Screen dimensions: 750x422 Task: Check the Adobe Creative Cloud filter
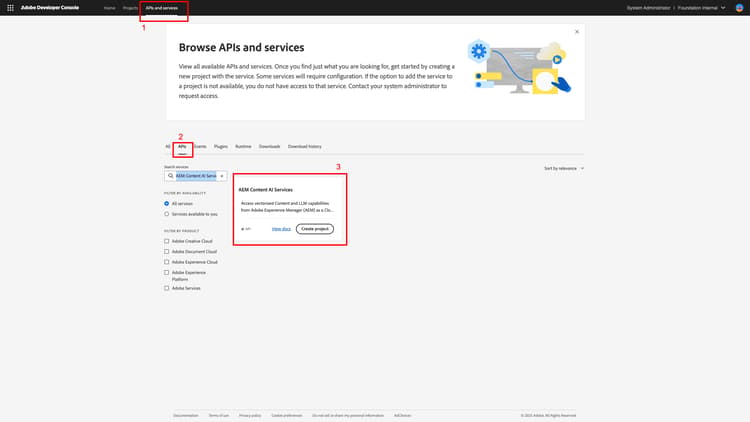(x=166, y=241)
